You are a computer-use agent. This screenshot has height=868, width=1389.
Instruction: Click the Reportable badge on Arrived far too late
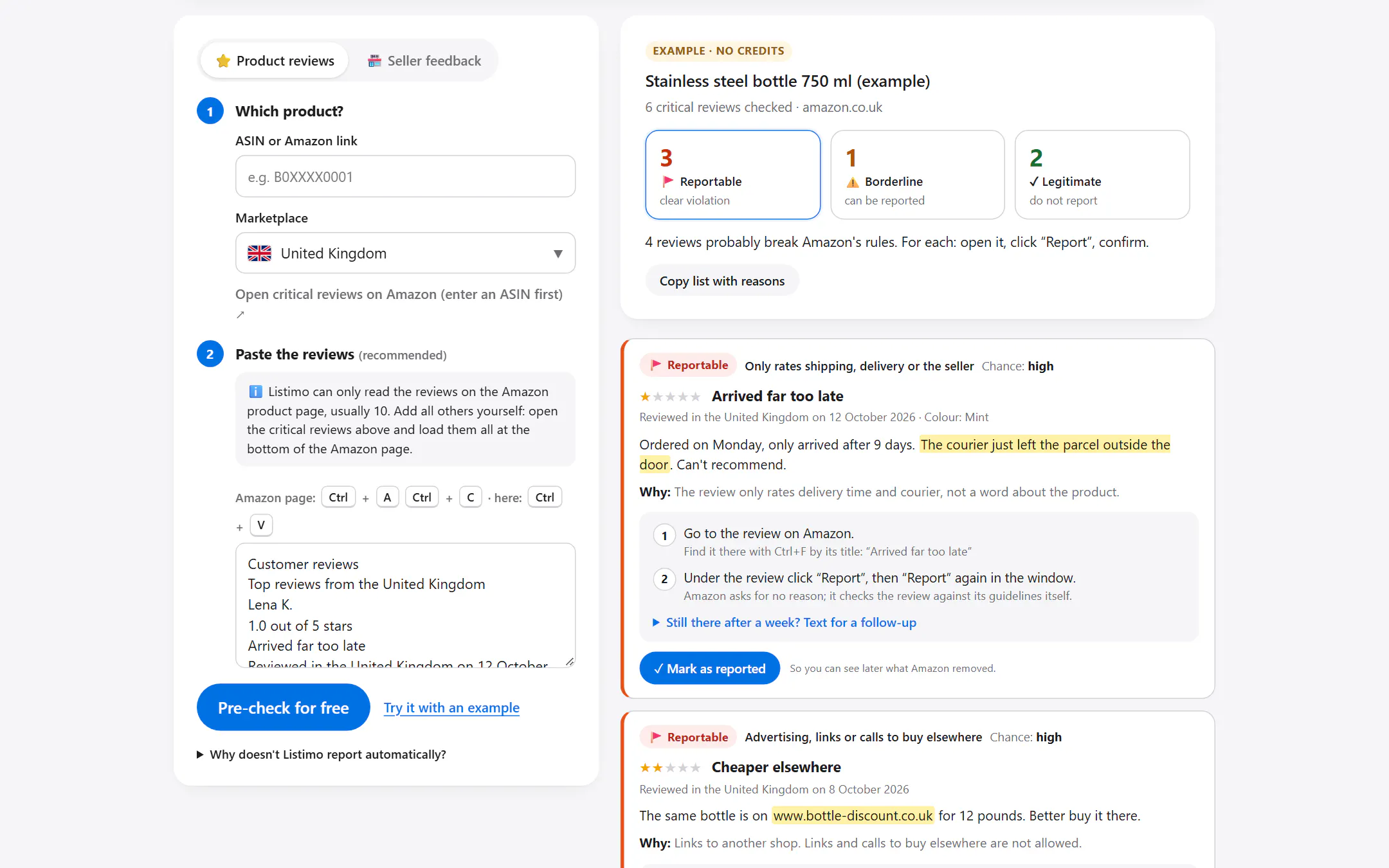(689, 365)
